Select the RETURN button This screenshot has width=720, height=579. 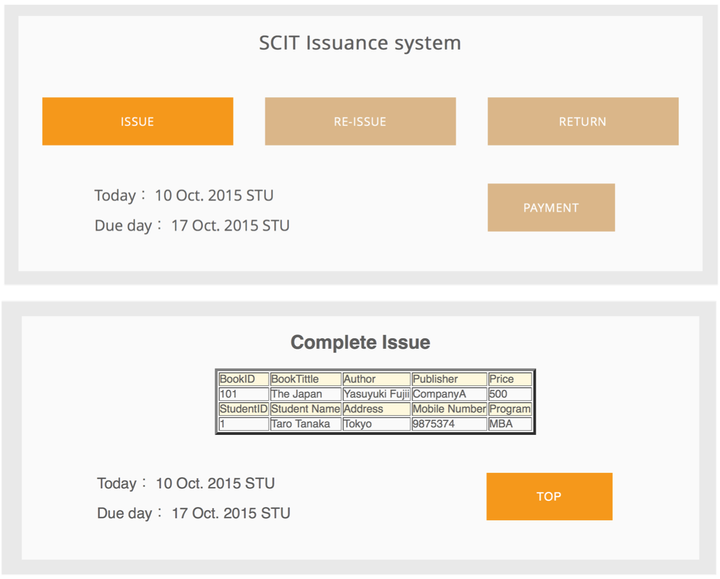click(x=582, y=121)
